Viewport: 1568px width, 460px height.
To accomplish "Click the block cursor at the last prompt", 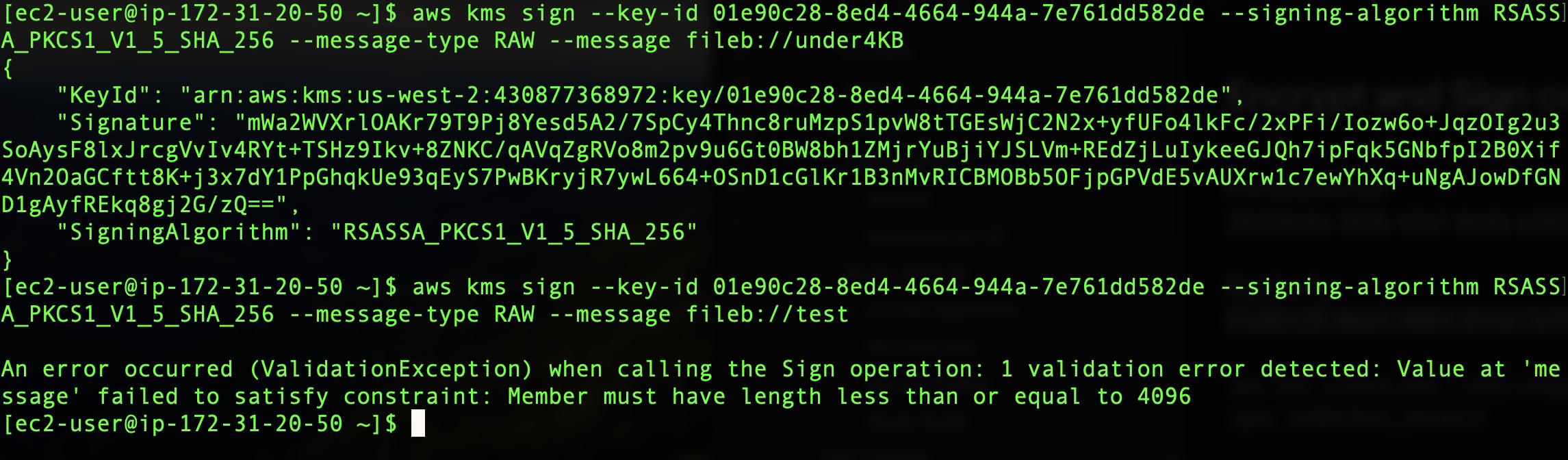I will click(417, 424).
